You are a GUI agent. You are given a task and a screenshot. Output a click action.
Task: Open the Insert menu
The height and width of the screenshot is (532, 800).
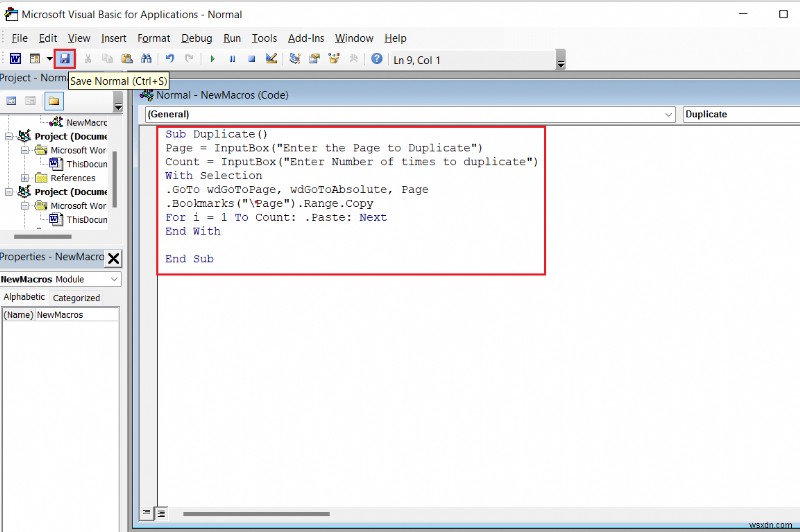point(113,38)
